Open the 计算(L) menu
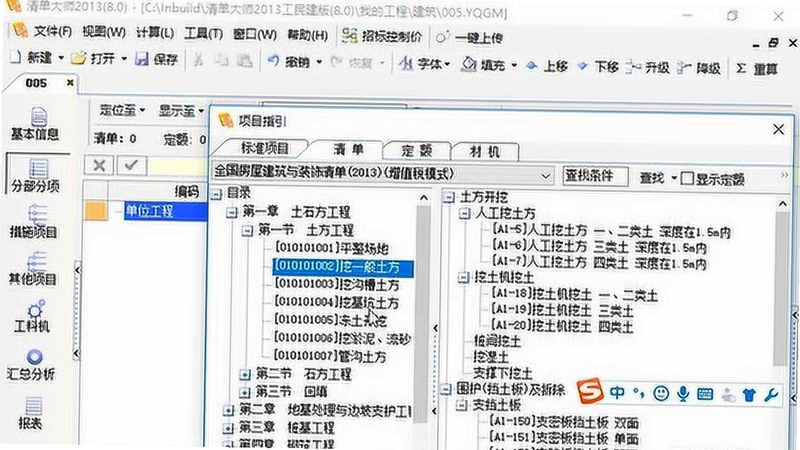 (x=155, y=33)
